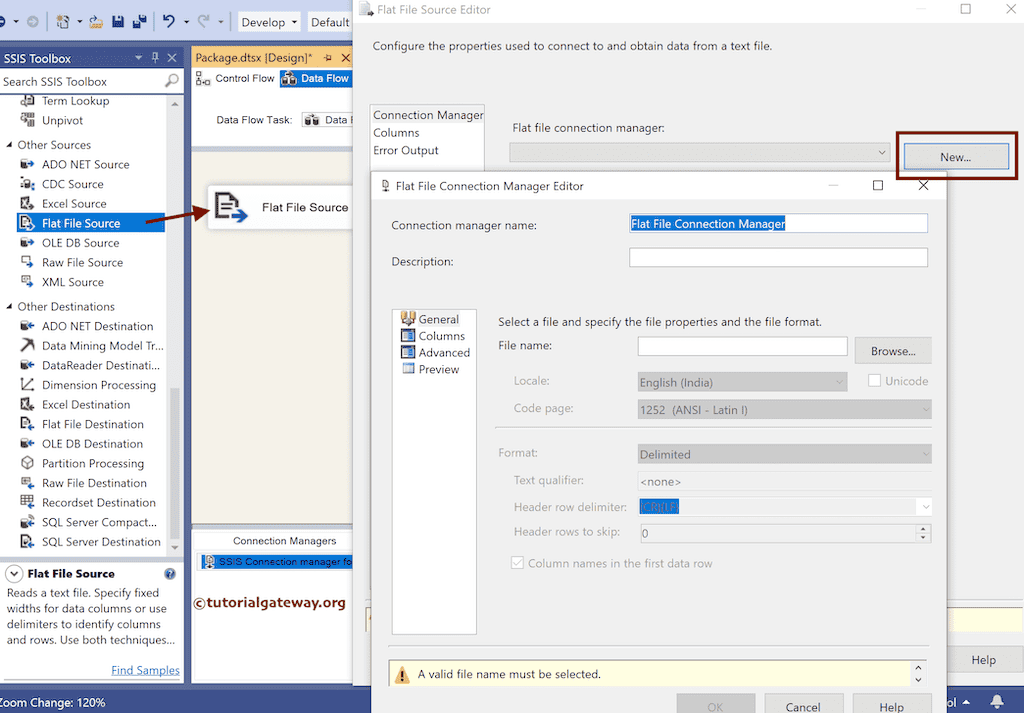Enable the Unicode checkbox
1024x713 pixels.
coord(875,380)
